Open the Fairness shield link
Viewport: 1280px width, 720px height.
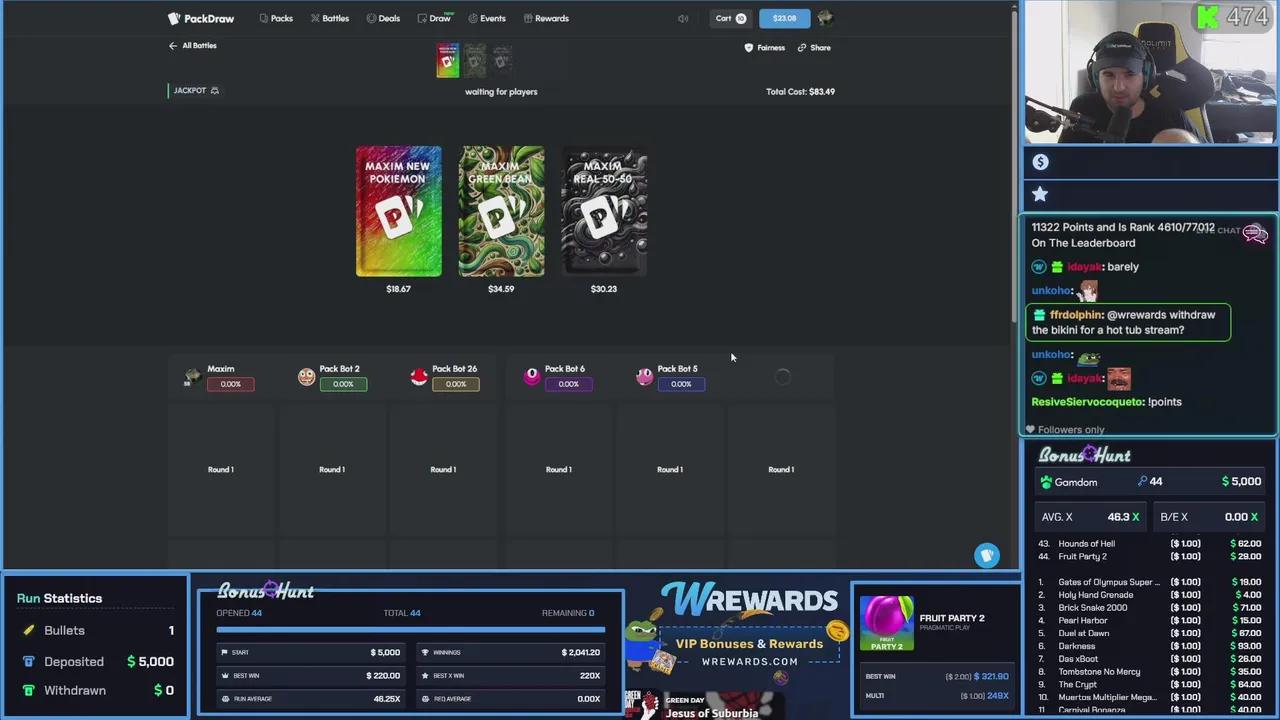765,47
